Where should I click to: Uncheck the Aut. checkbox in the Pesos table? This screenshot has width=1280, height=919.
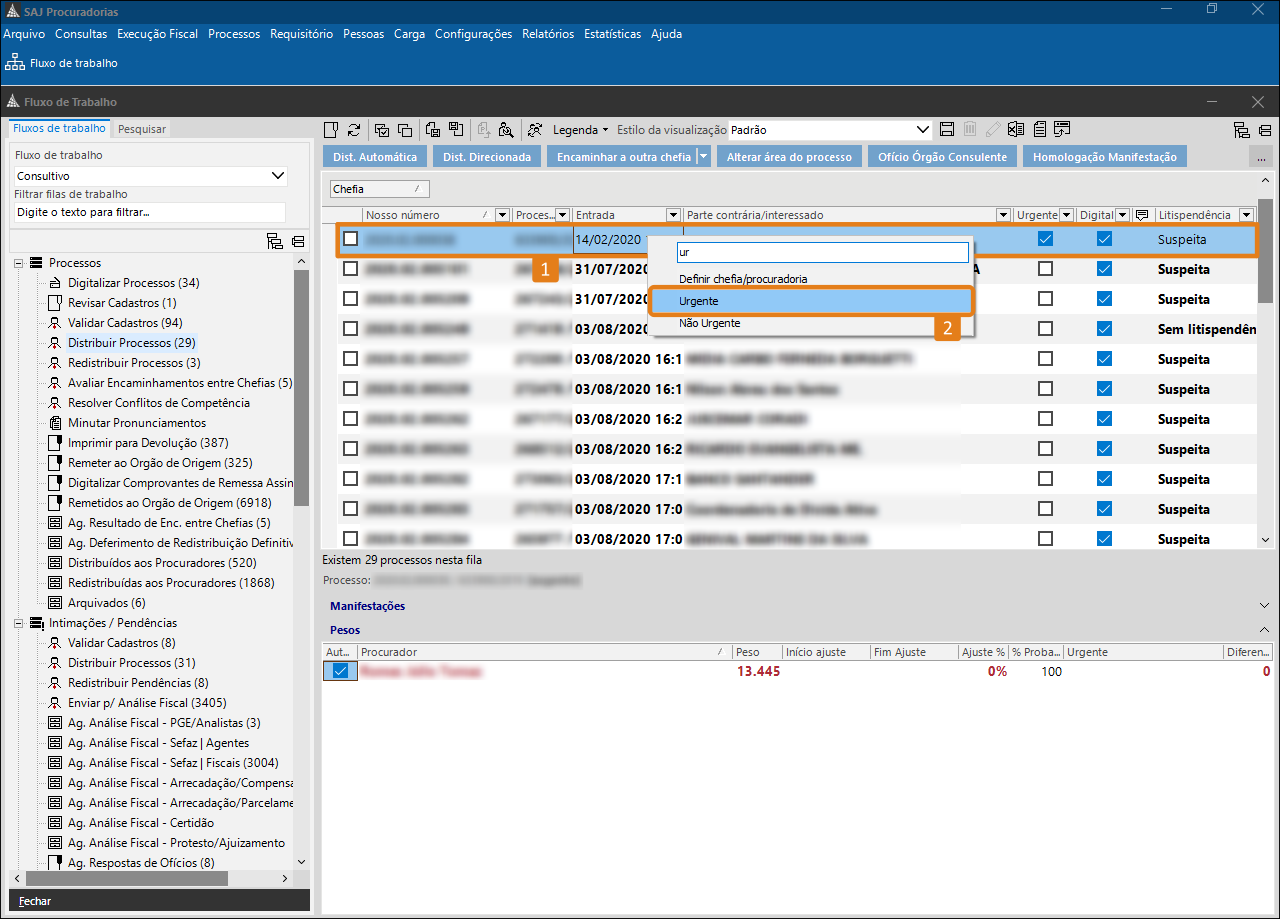tap(341, 671)
